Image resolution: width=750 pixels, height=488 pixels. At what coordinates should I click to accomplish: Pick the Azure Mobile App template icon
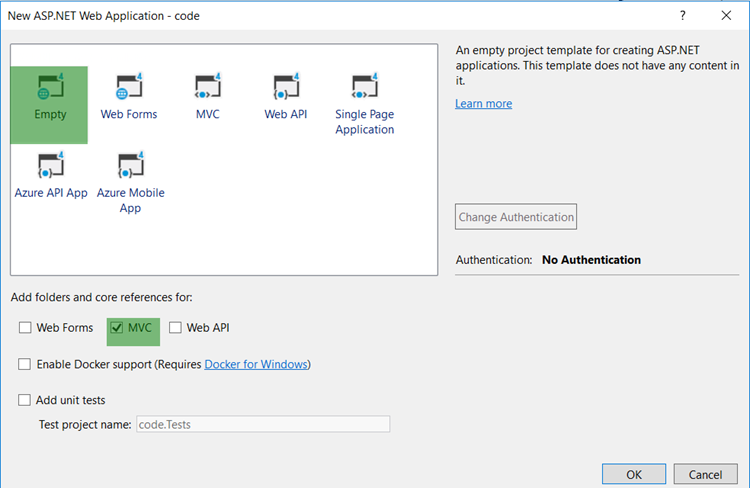point(130,165)
